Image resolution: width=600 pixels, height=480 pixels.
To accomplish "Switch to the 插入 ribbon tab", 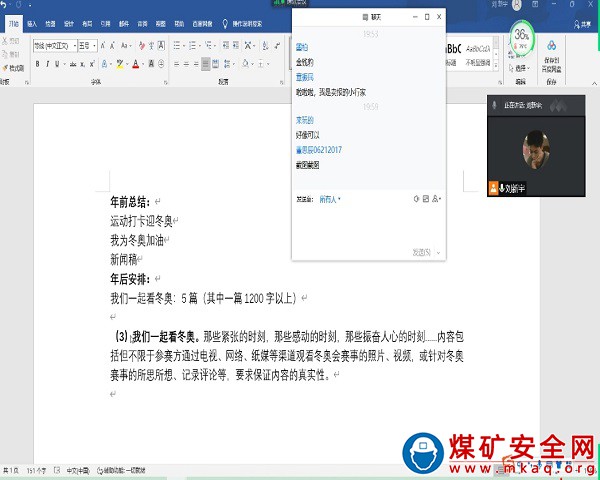I will pyautogui.click(x=32, y=24).
